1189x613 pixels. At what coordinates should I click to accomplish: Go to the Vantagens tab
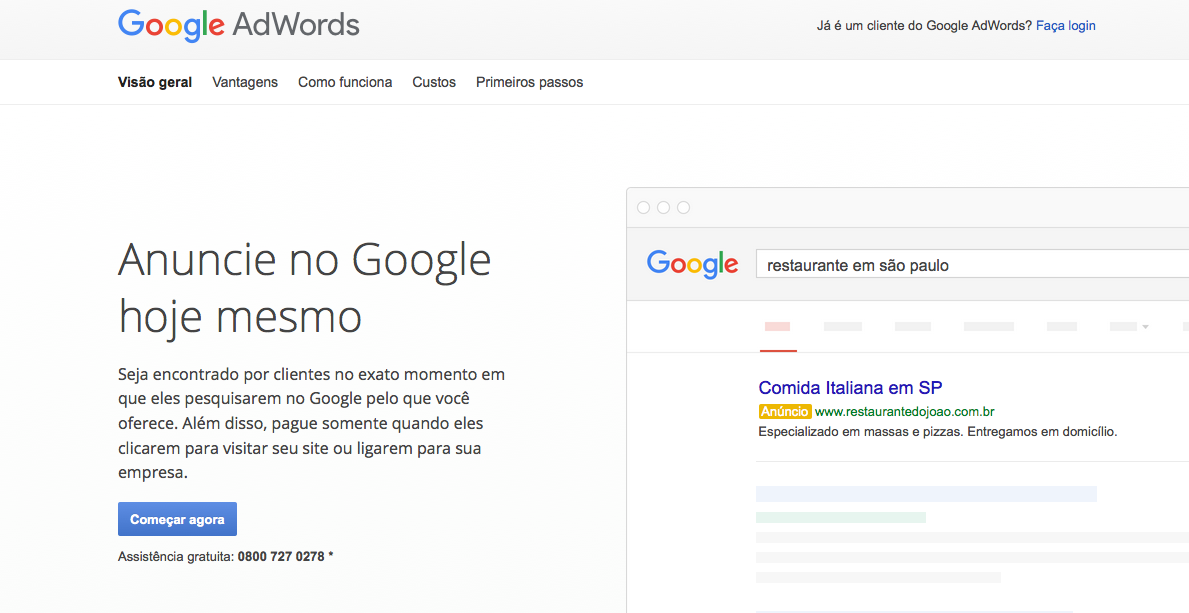click(245, 82)
